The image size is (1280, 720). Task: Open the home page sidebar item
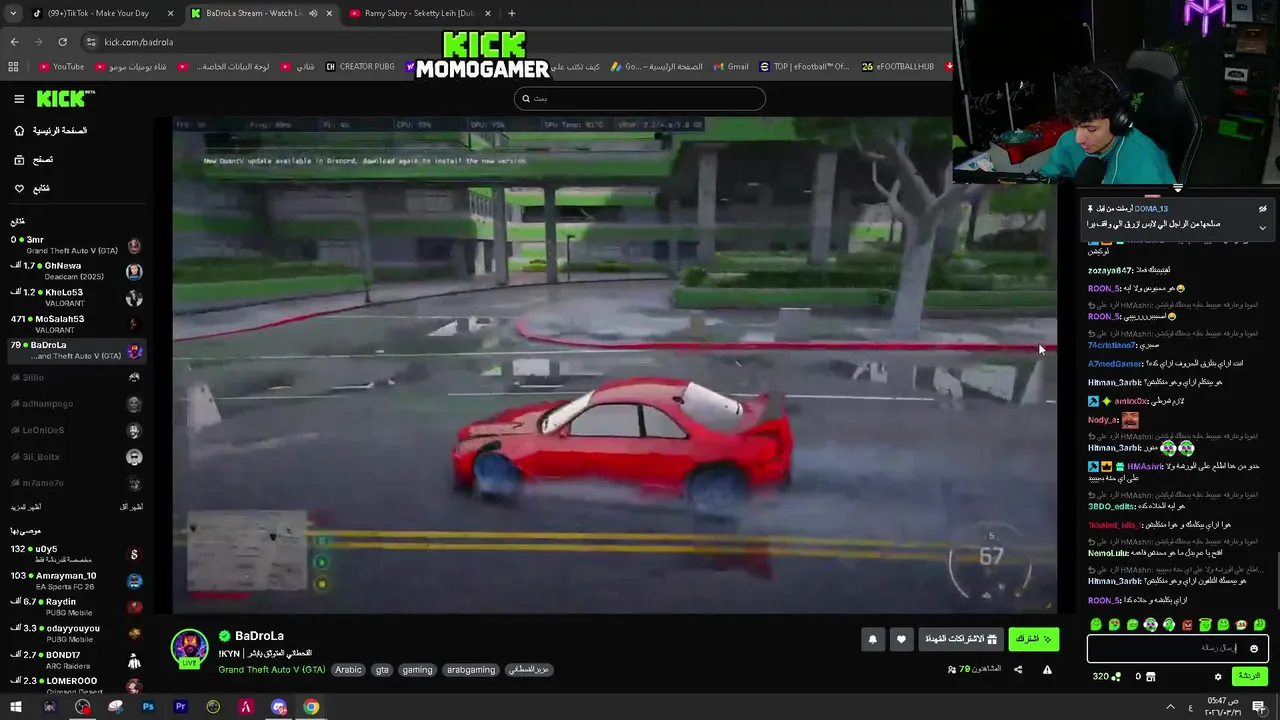[x=52, y=131]
